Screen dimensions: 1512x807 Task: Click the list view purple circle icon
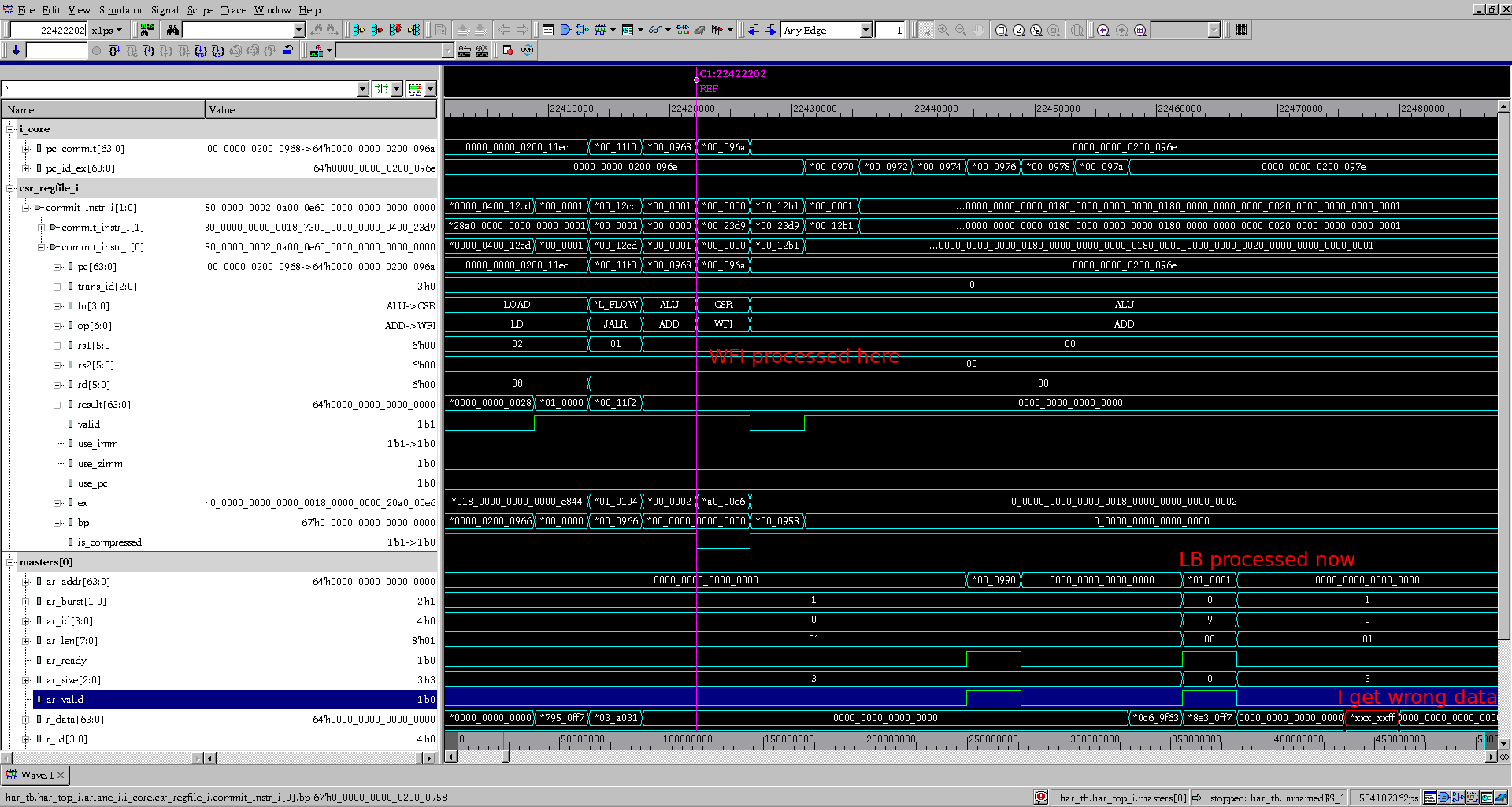pos(1140,30)
